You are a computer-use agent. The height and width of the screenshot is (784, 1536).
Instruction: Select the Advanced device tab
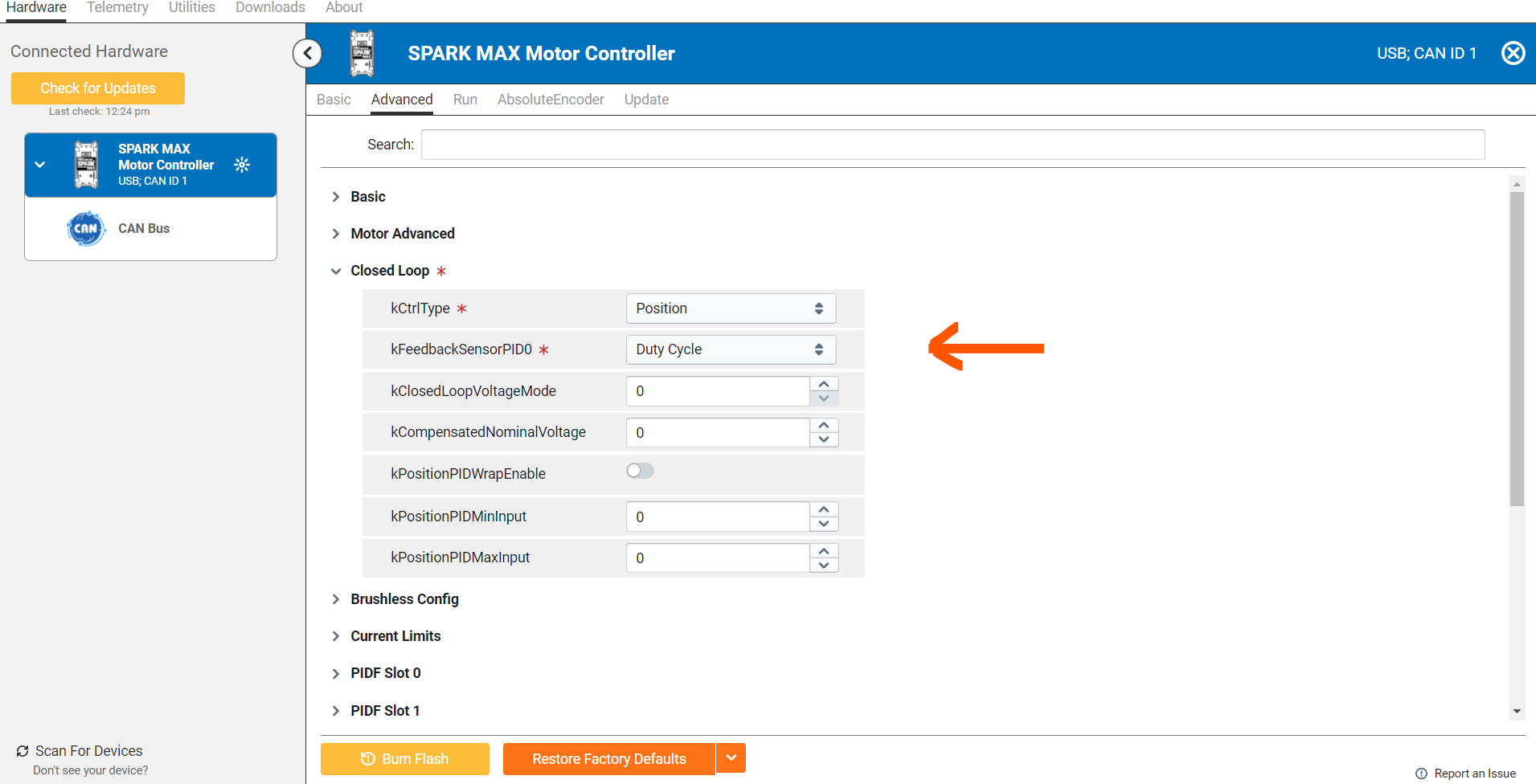point(402,100)
